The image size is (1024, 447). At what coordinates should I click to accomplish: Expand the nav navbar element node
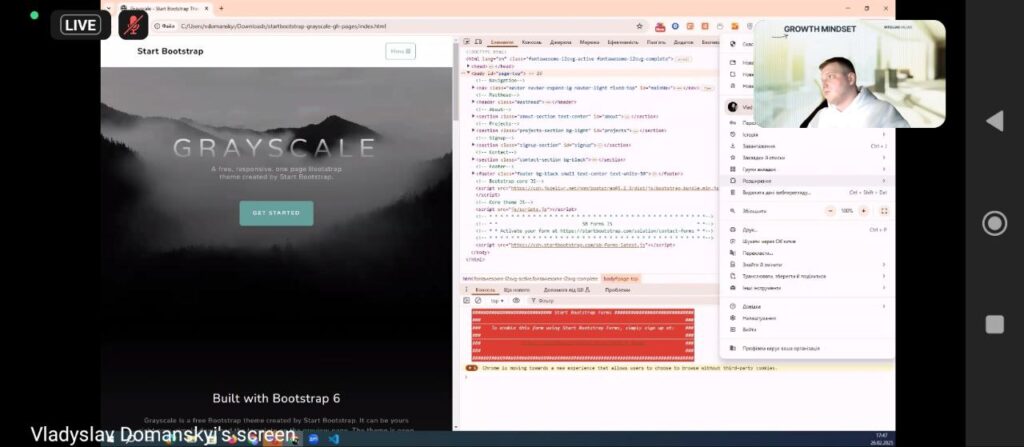point(473,88)
